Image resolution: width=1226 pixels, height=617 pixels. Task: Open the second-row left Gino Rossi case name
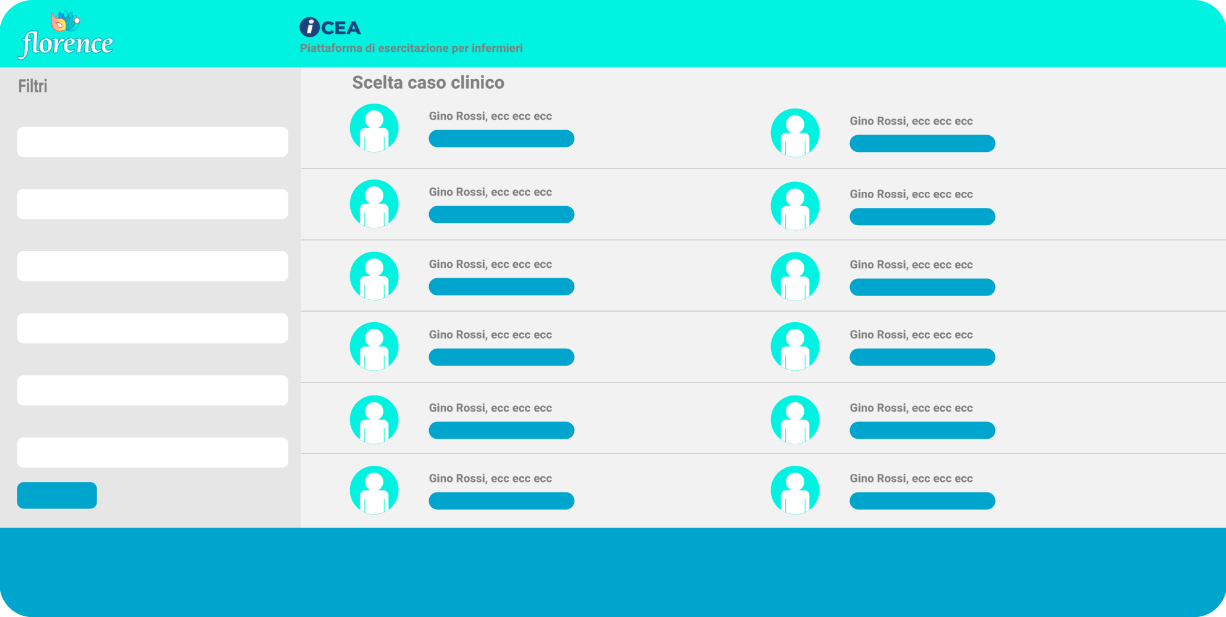tap(490, 192)
